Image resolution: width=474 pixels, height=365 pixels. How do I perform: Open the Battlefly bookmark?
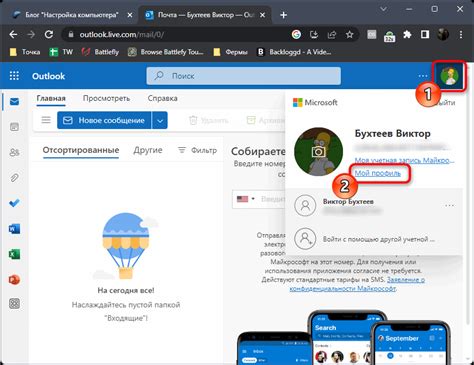[x=100, y=52]
